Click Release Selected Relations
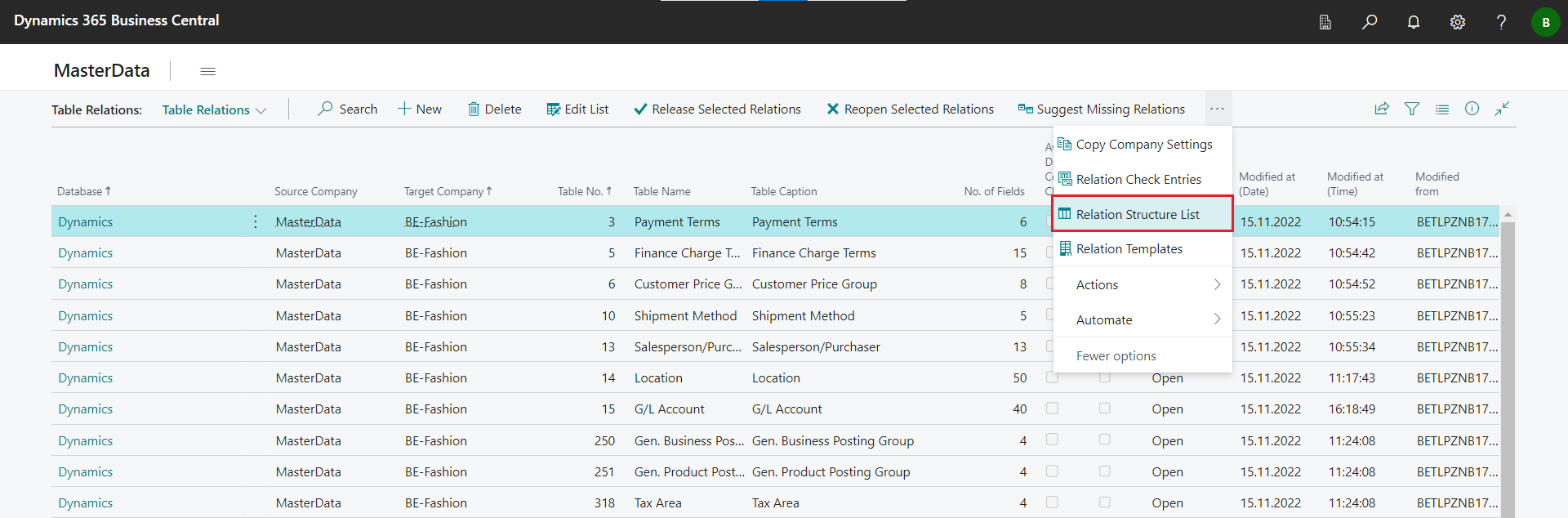This screenshot has height=518, width=1568. point(717,109)
